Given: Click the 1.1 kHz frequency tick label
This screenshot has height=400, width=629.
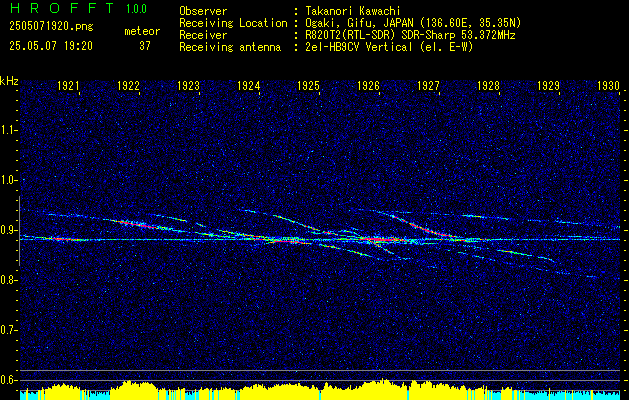Looking at the screenshot, I should (x=8, y=130).
